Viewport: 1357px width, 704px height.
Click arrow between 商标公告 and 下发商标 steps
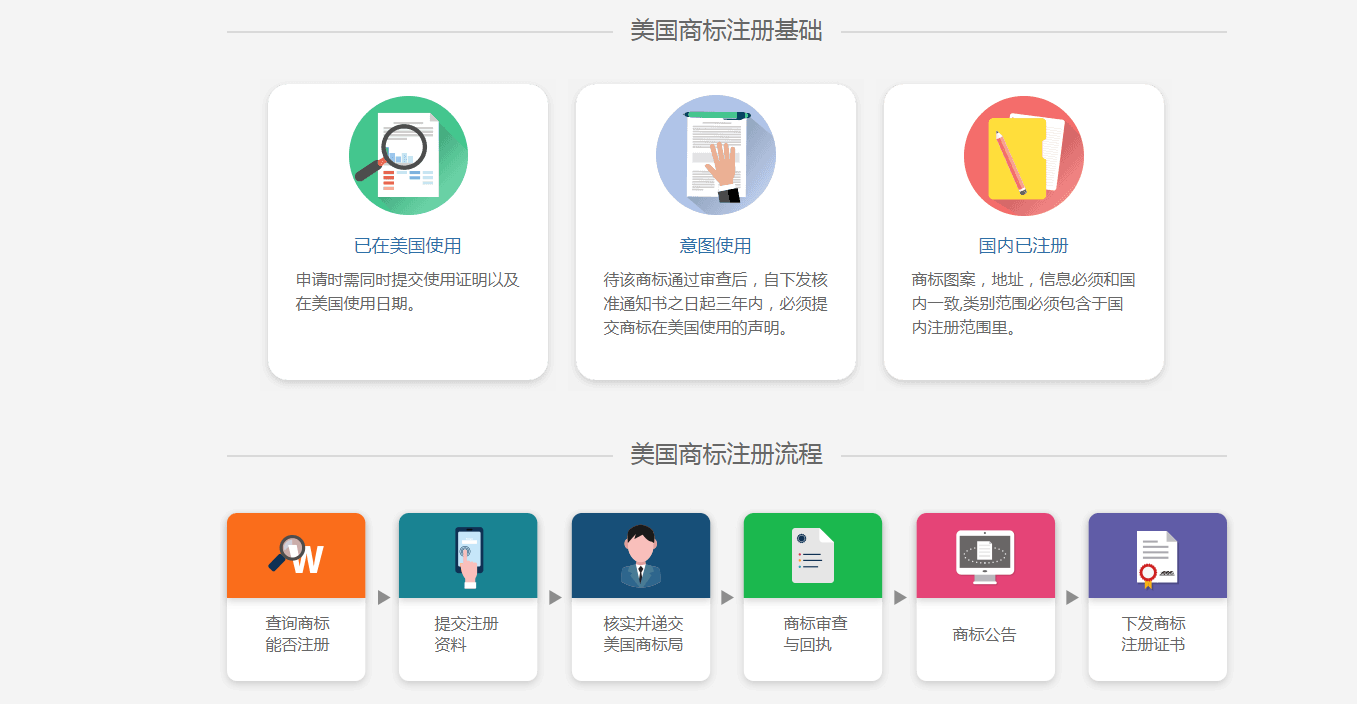(1072, 597)
